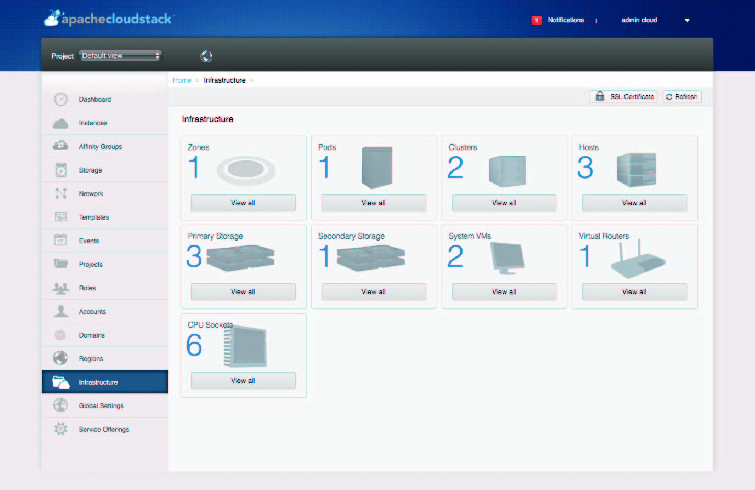View all Zones
The image size is (755, 490).
coord(243,203)
